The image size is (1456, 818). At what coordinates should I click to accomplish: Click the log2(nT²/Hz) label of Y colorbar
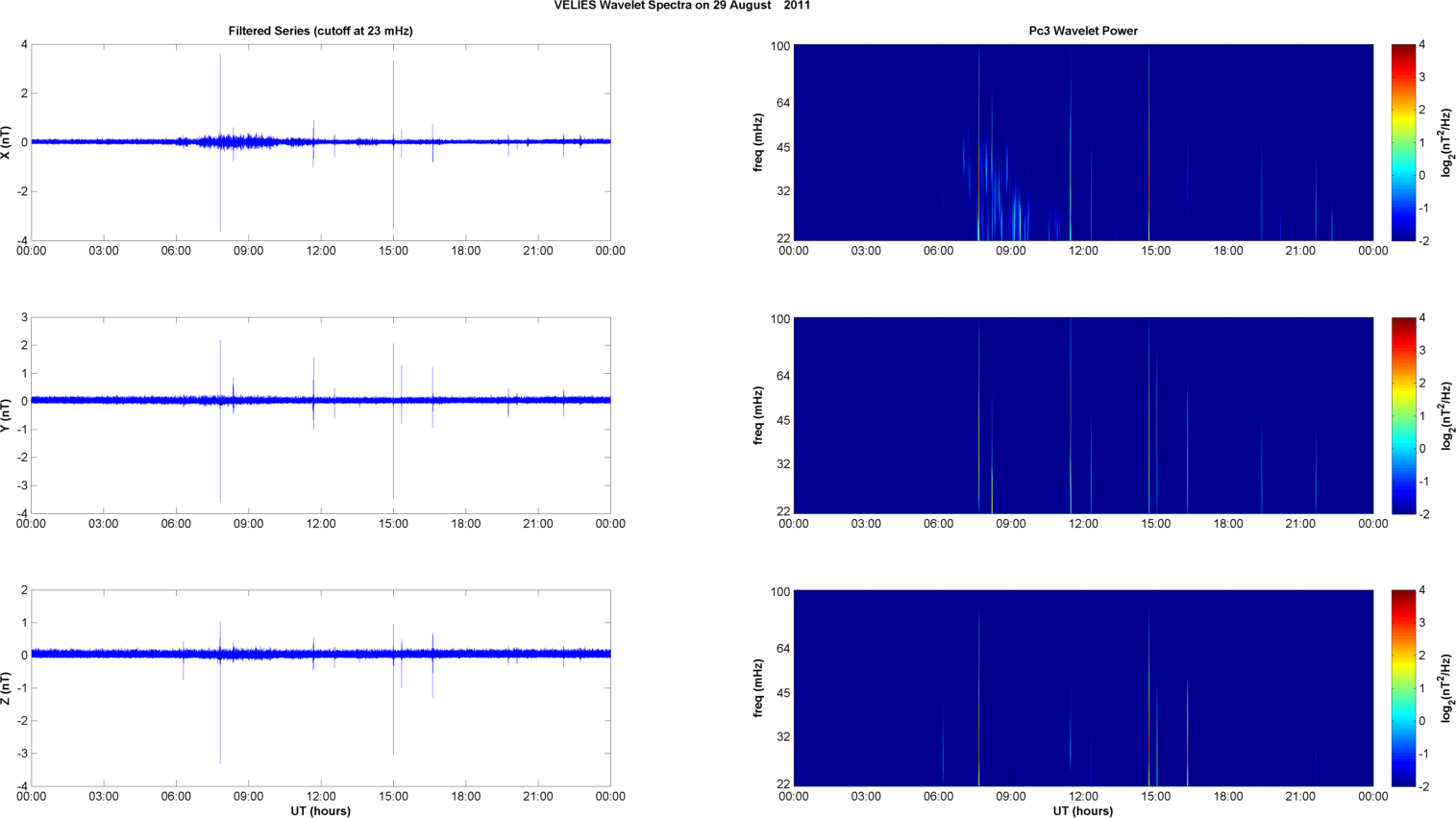pyautogui.click(x=1446, y=415)
